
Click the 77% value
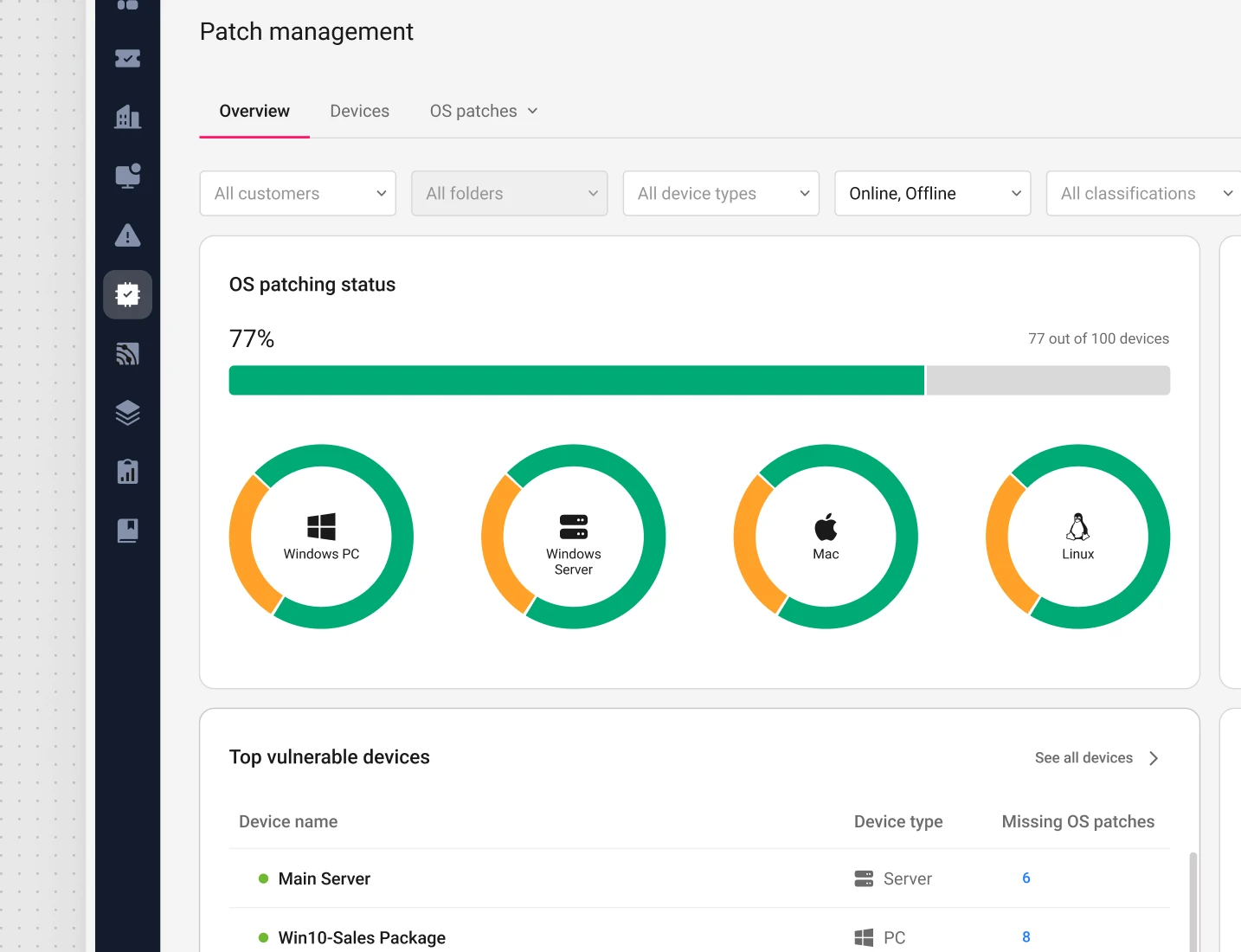tap(252, 338)
